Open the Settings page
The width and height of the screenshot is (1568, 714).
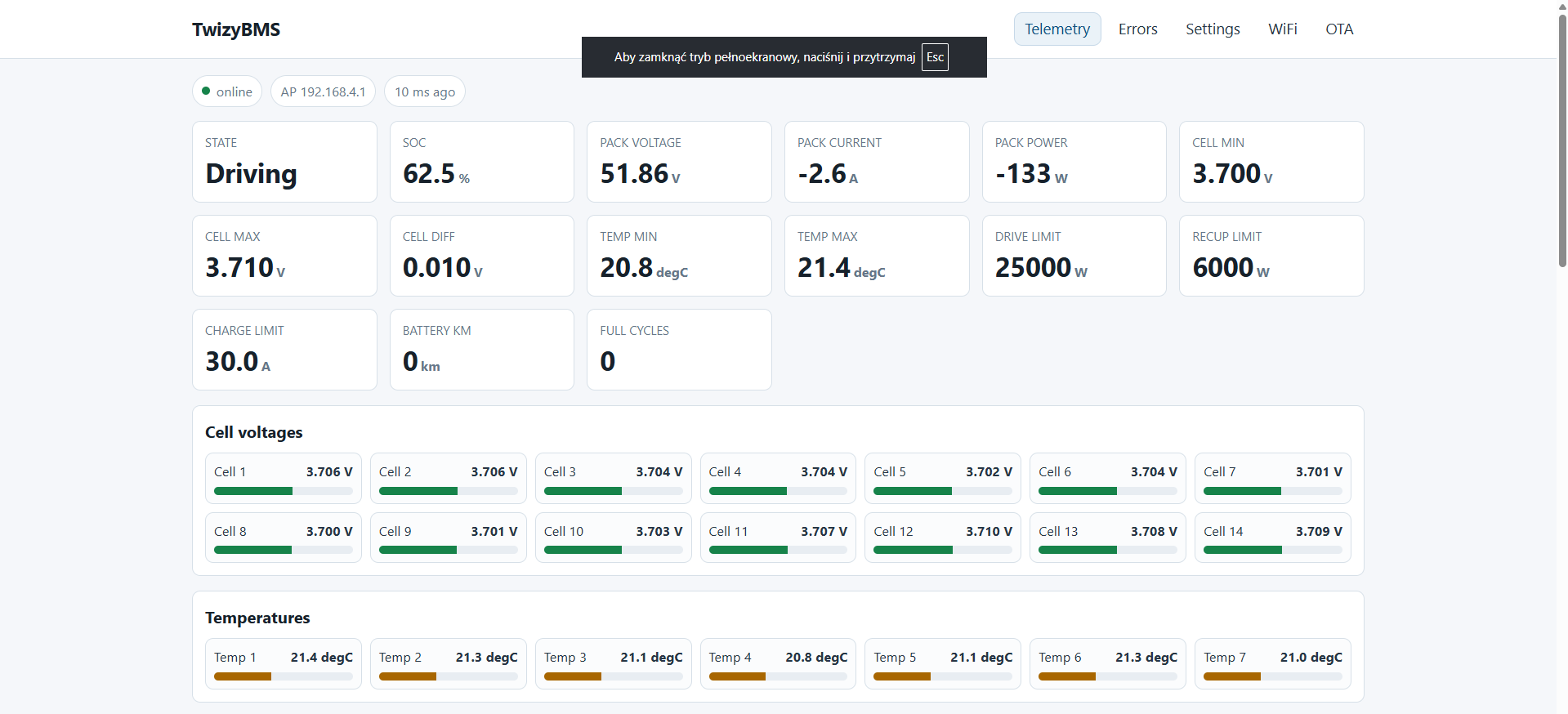tap(1213, 29)
